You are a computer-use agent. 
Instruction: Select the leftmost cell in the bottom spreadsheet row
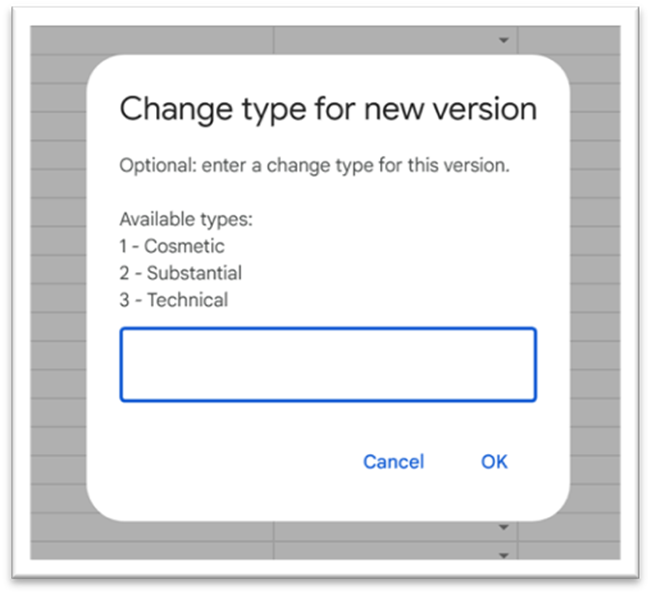pyautogui.click(x=152, y=551)
